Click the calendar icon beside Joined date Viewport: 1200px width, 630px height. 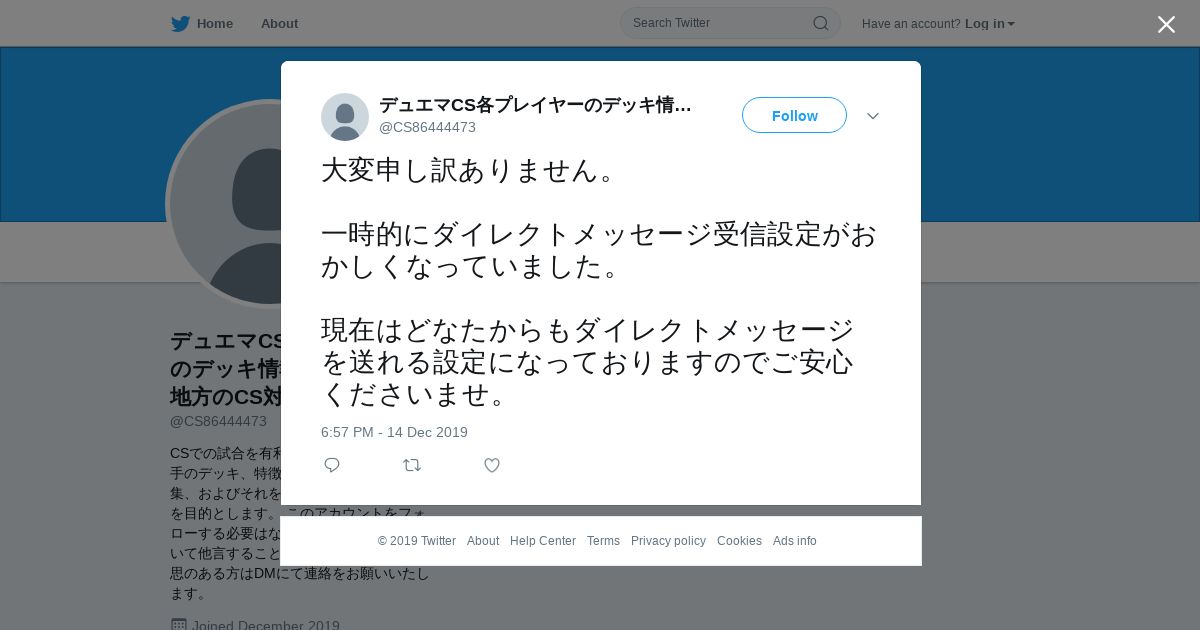click(179, 625)
